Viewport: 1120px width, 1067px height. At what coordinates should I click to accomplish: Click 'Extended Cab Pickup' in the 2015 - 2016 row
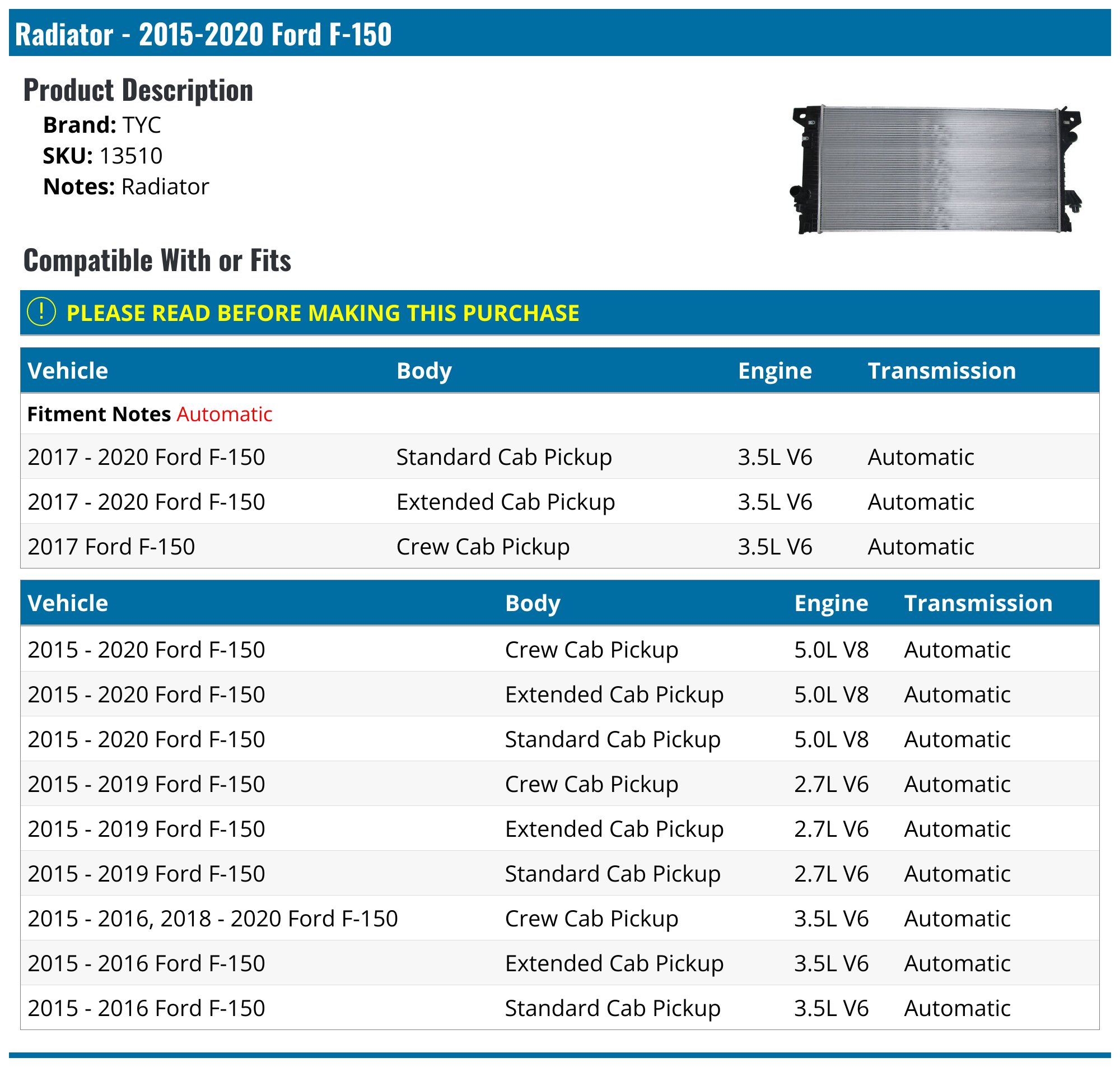[614, 963]
